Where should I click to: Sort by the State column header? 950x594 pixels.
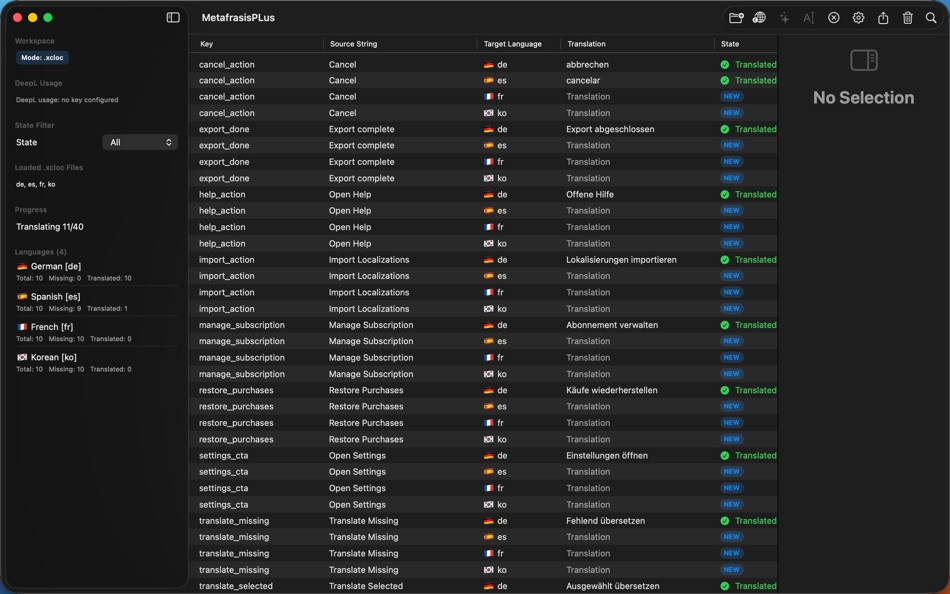pyautogui.click(x=730, y=44)
